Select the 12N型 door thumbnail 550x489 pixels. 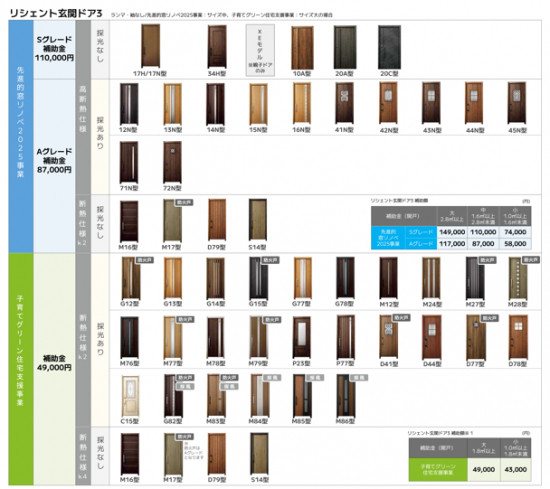click(129, 104)
